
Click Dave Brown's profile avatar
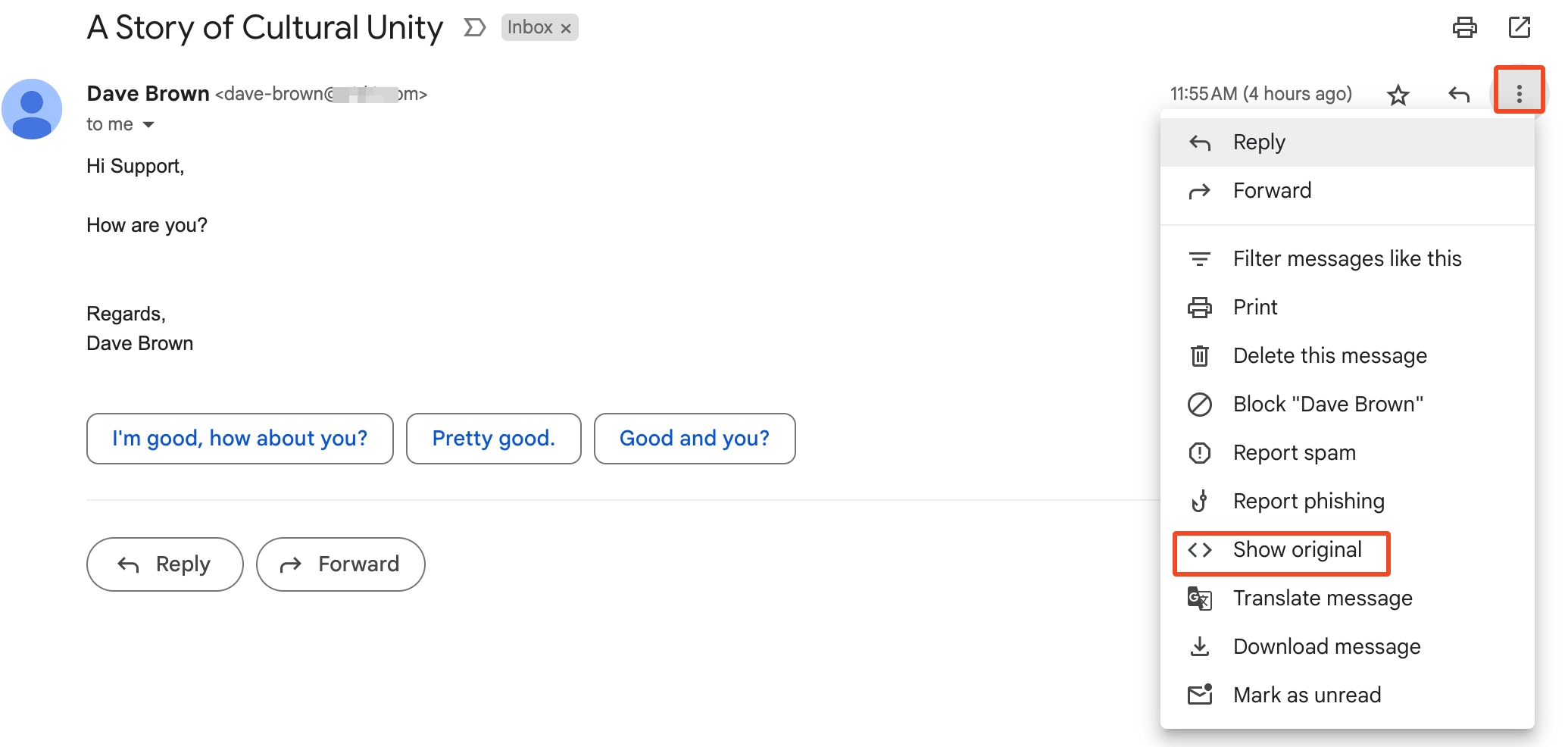coord(32,109)
